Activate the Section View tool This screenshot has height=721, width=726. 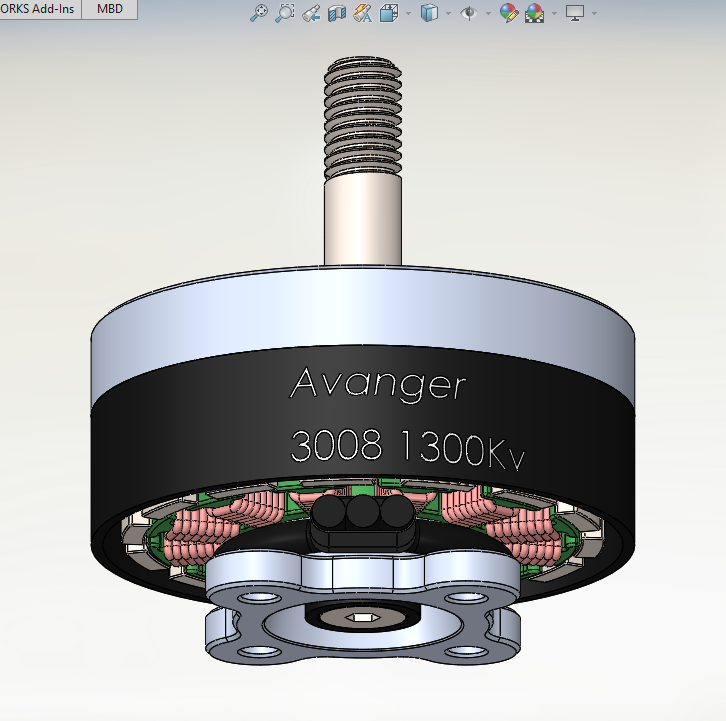(x=337, y=13)
